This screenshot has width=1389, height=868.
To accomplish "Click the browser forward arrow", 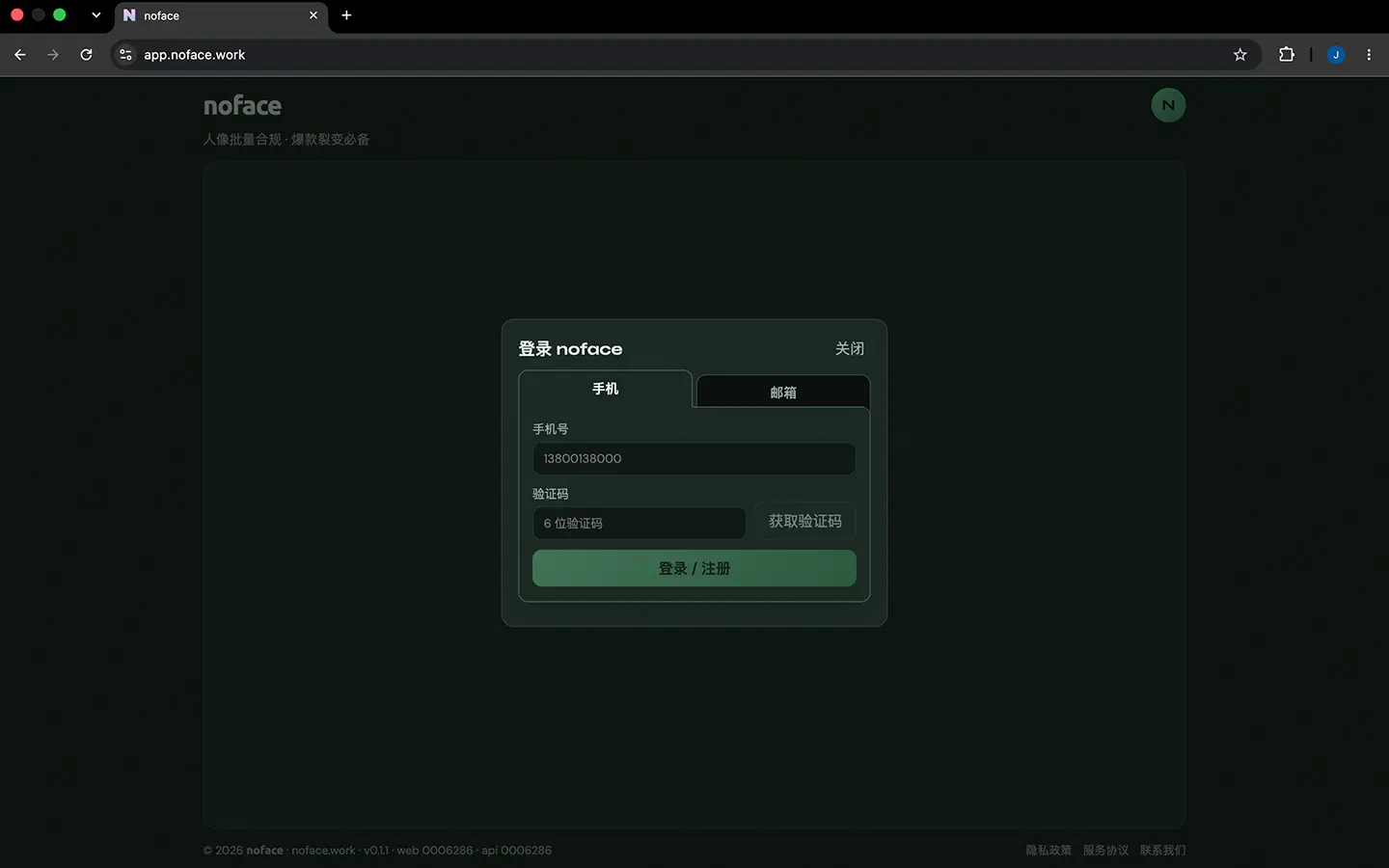I will tap(53, 55).
